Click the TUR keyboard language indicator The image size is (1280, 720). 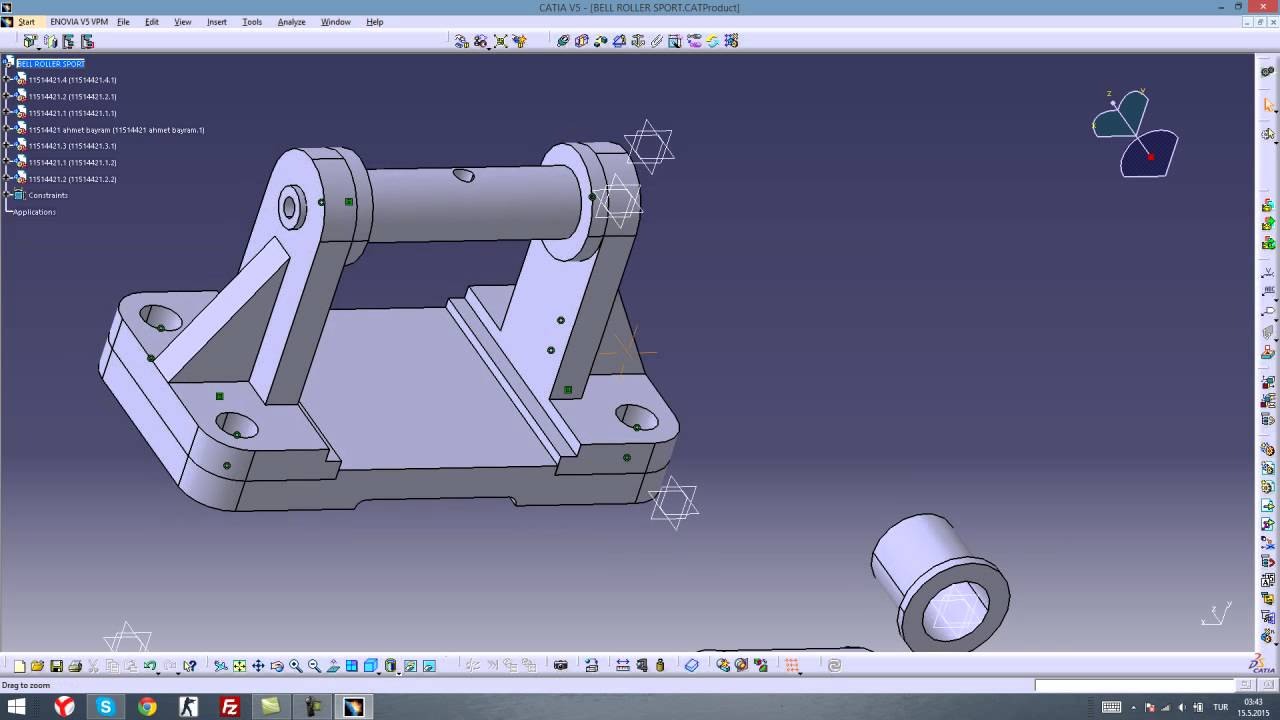tap(1220, 707)
